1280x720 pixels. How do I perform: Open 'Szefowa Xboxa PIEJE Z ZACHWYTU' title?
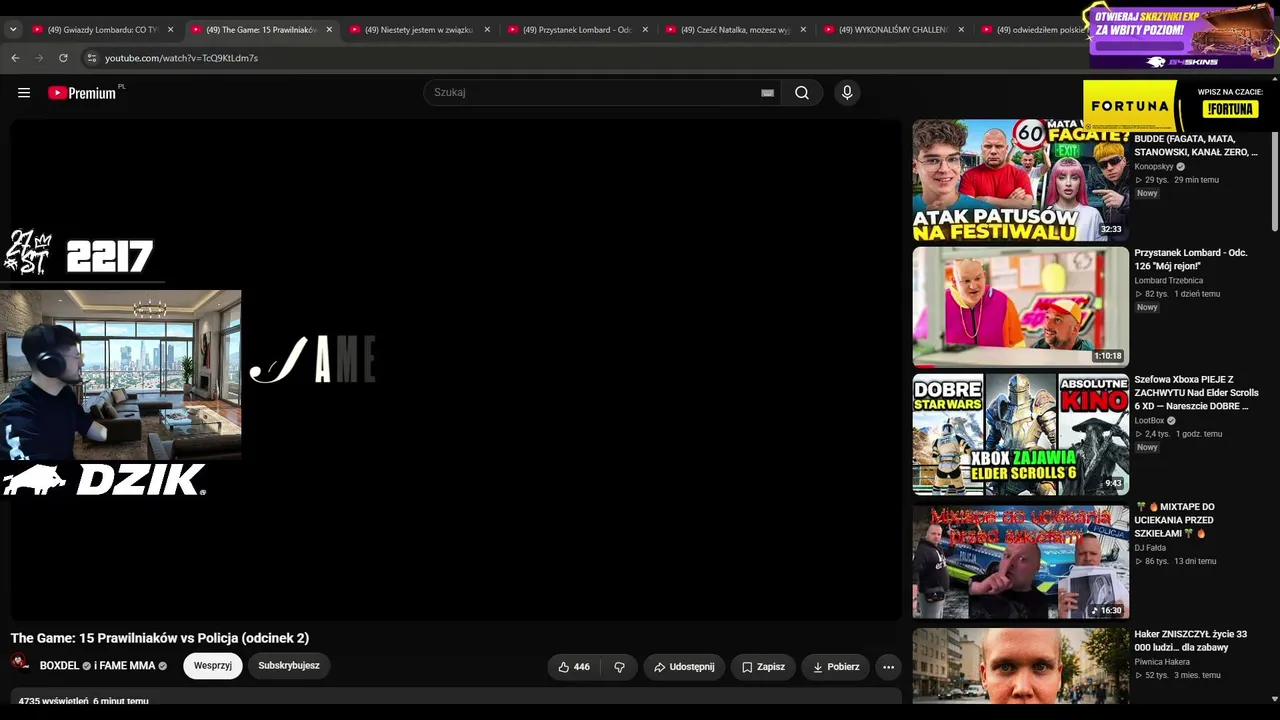coord(1196,393)
